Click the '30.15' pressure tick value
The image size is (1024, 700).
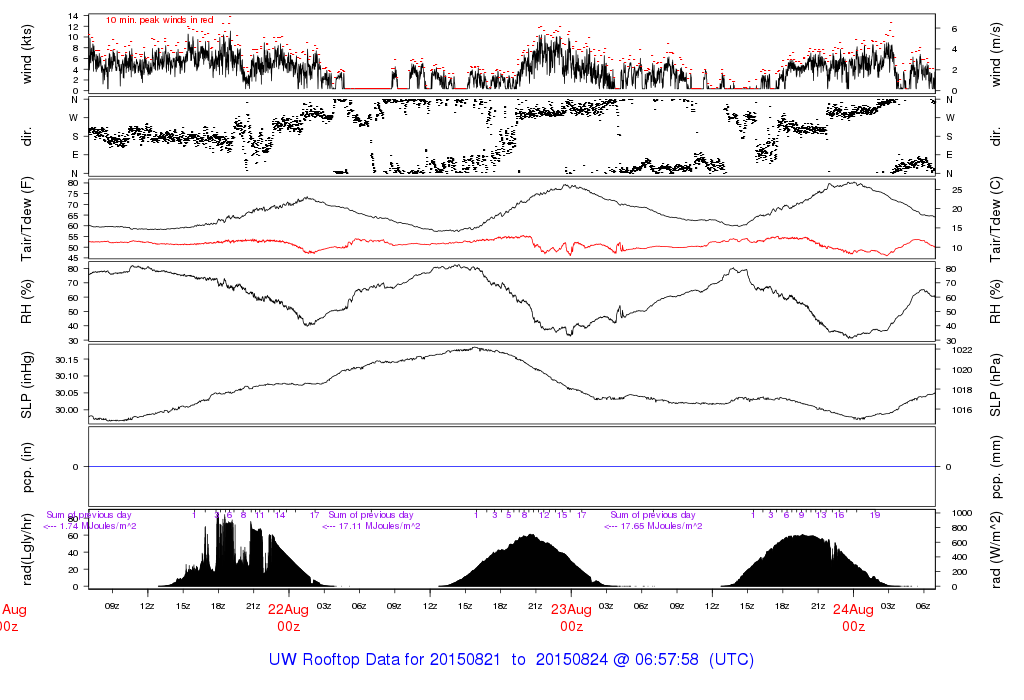click(x=67, y=360)
